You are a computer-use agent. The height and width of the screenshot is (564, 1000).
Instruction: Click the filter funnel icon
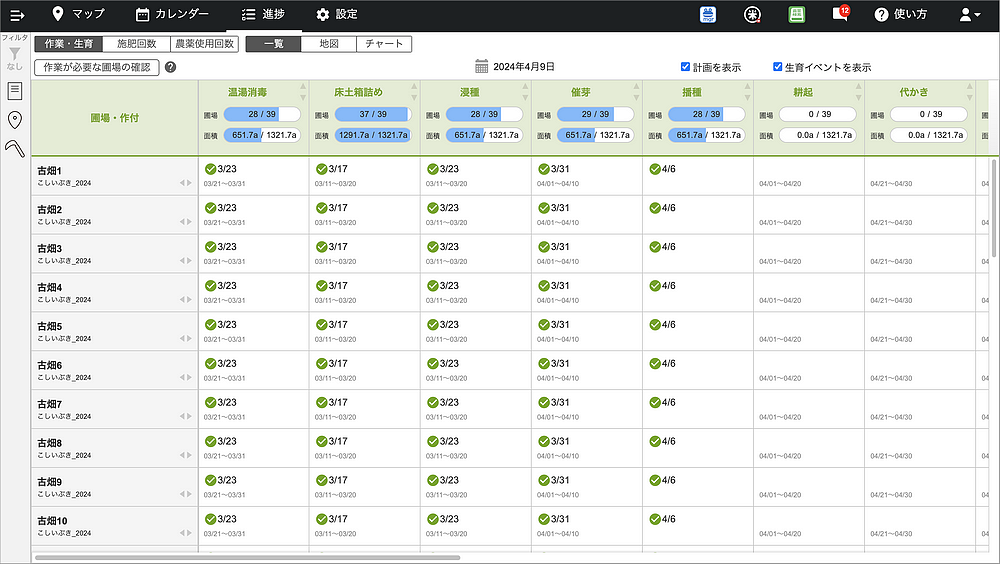click(14, 54)
